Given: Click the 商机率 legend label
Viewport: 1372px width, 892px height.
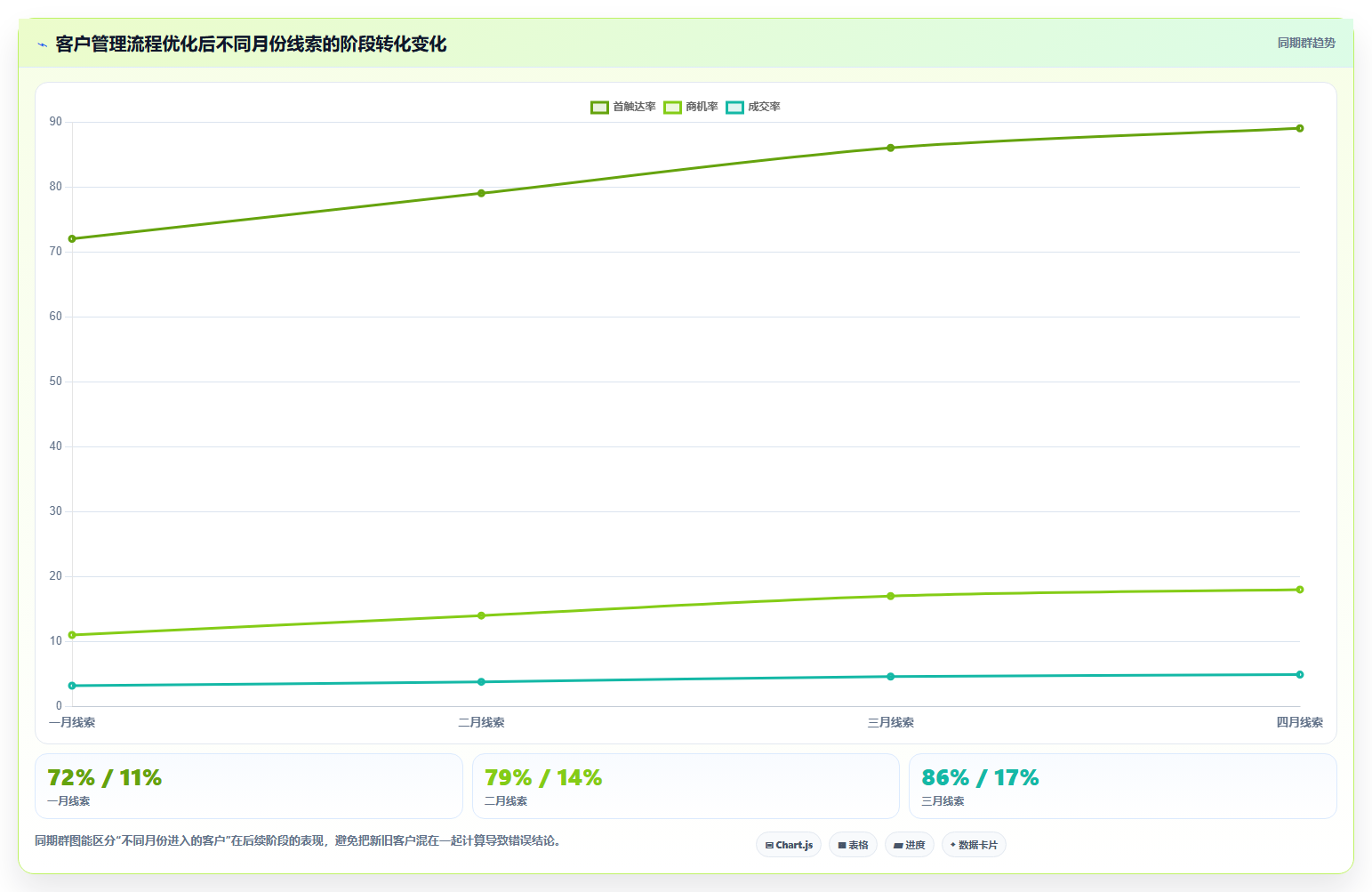Looking at the screenshot, I should point(702,107).
